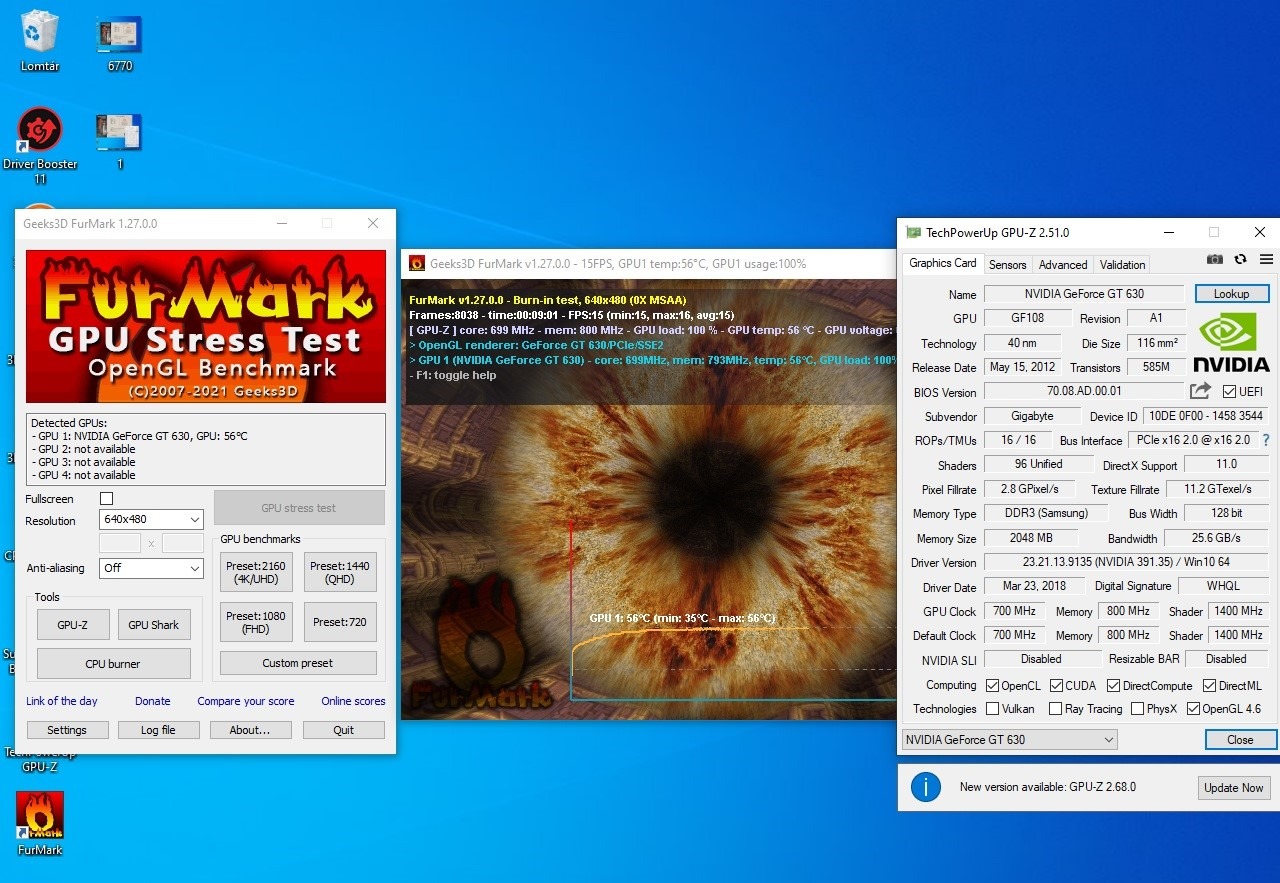This screenshot has height=883, width=1280.
Task: Toggle the OpenCL checkbox
Action: pyautogui.click(x=992, y=685)
